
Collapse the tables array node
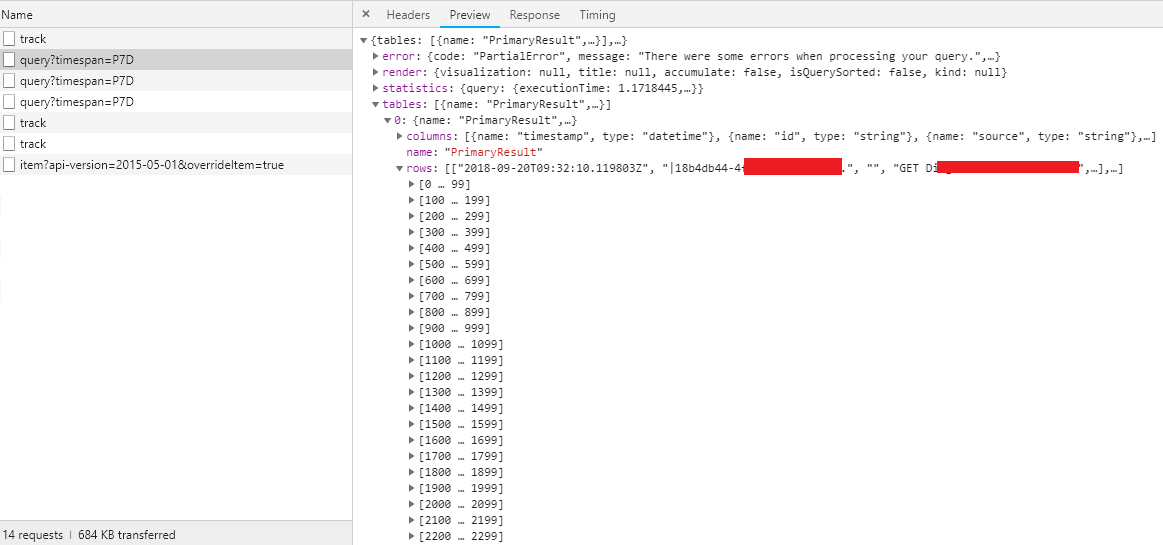coord(375,105)
